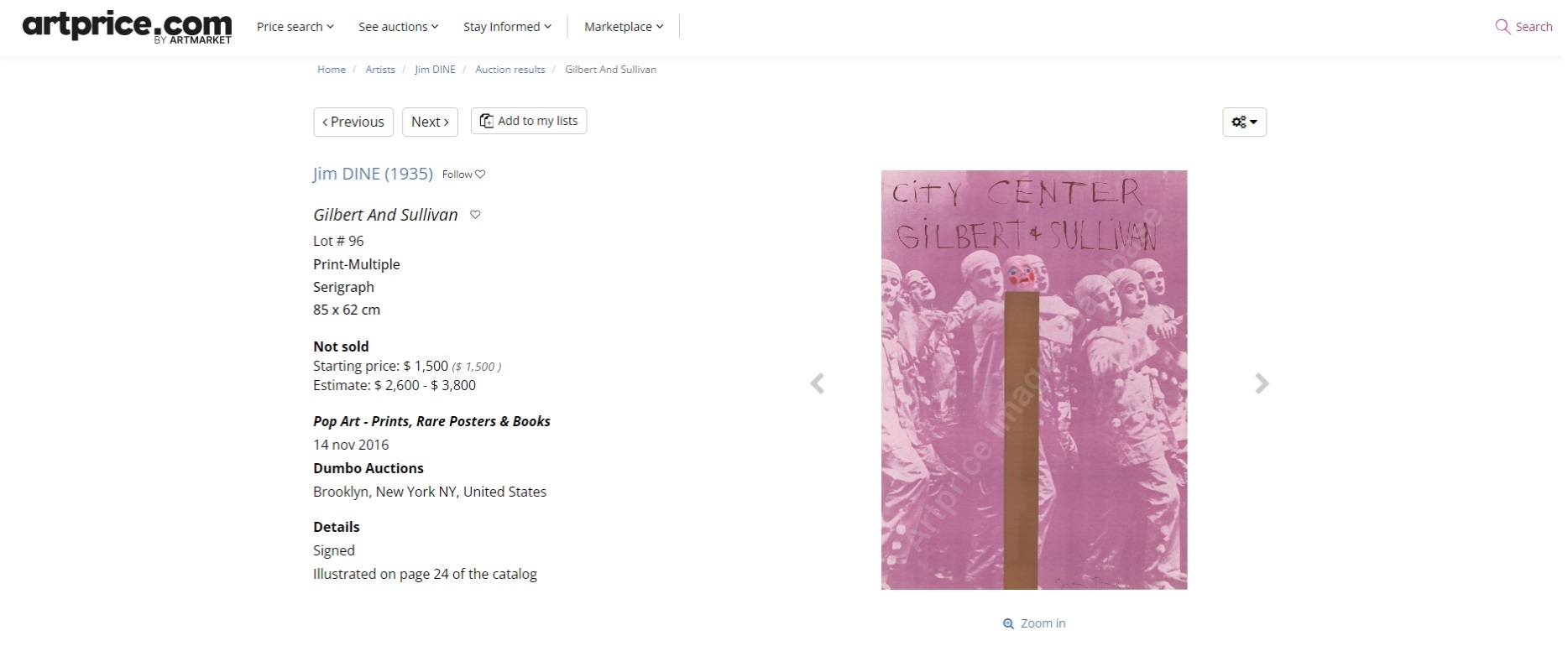Click the Zoom in magnifier
Image resolution: width=1568 pixels, height=646 pixels.
pyautogui.click(x=1008, y=623)
